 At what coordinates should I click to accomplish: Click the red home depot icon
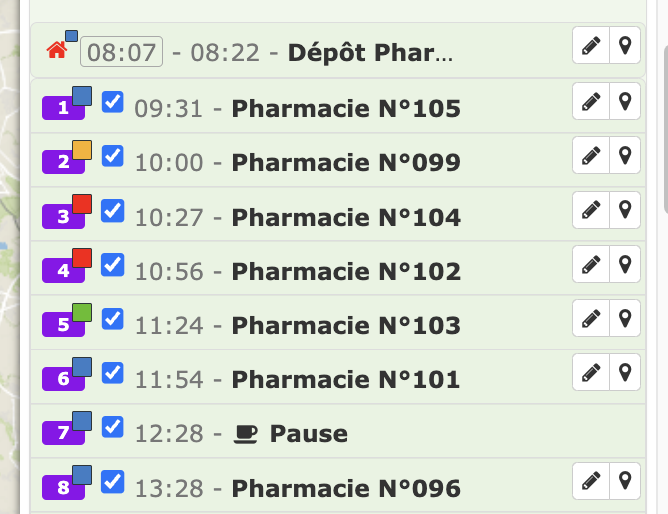tap(56, 50)
